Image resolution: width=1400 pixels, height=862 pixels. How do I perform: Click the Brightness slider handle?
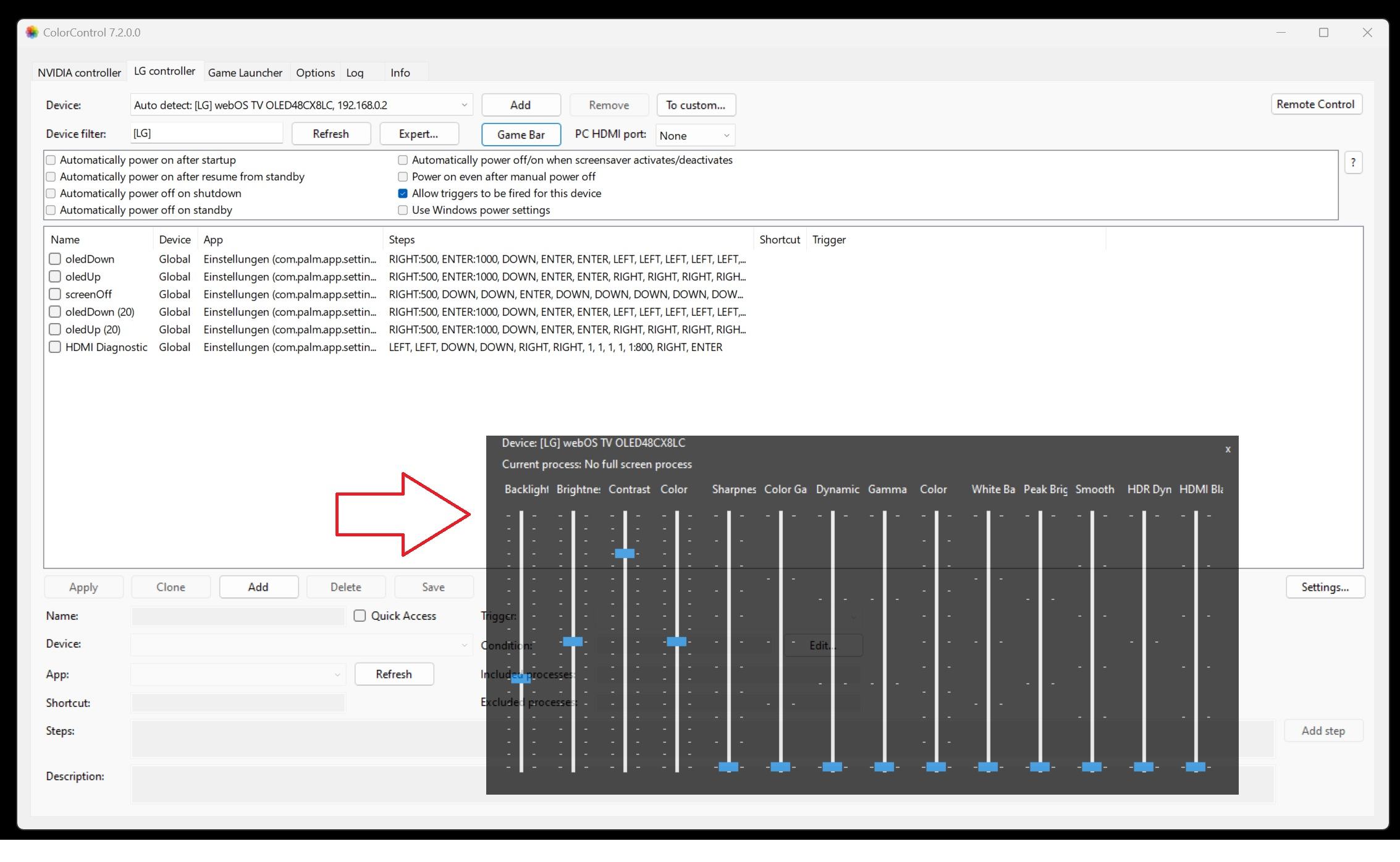click(x=573, y=641)
